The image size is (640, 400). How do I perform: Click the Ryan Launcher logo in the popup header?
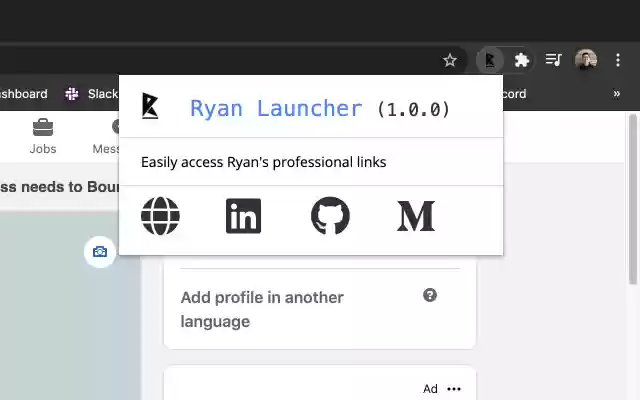[150, 106]
